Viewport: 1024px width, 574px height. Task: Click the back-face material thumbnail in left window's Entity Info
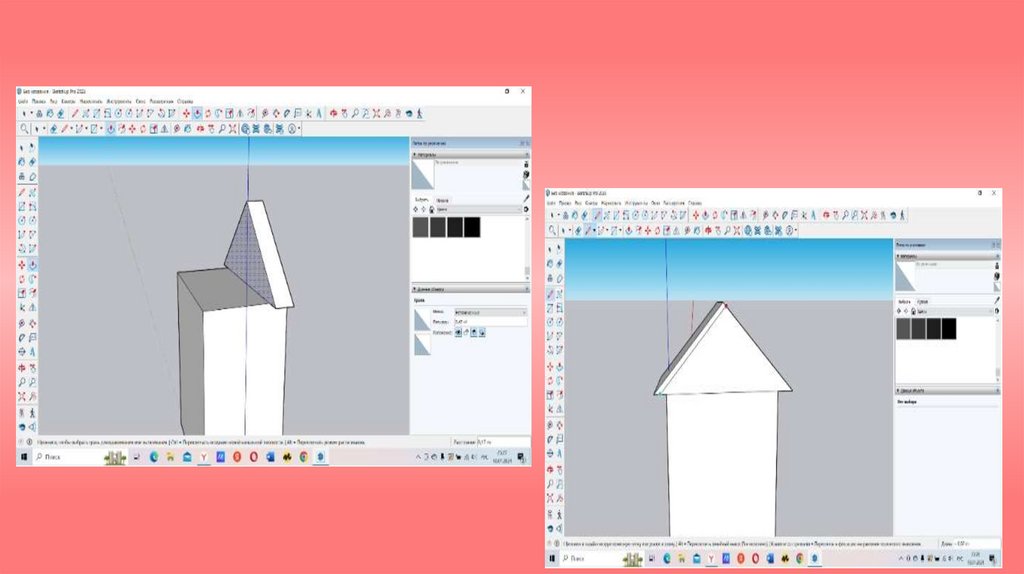(x=422, y=344)
